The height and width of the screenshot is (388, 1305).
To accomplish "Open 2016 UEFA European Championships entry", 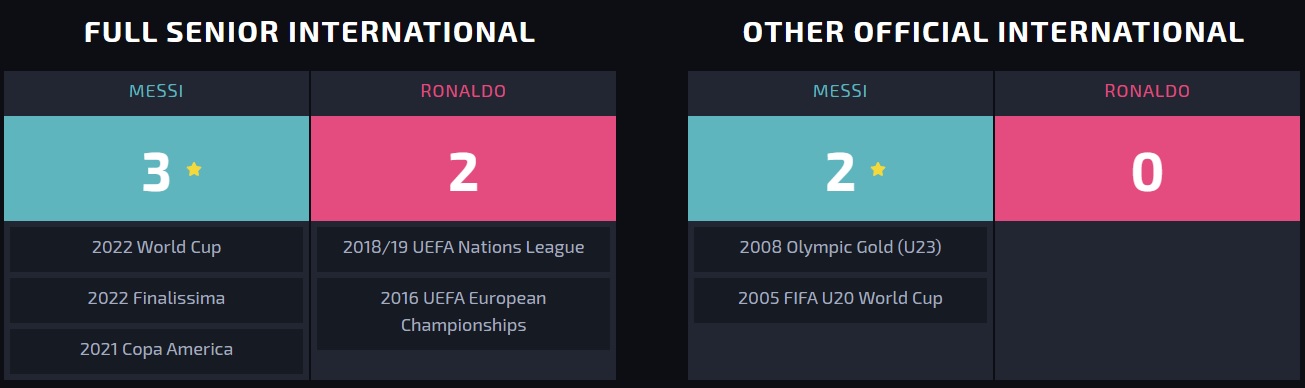I will 463,314.
